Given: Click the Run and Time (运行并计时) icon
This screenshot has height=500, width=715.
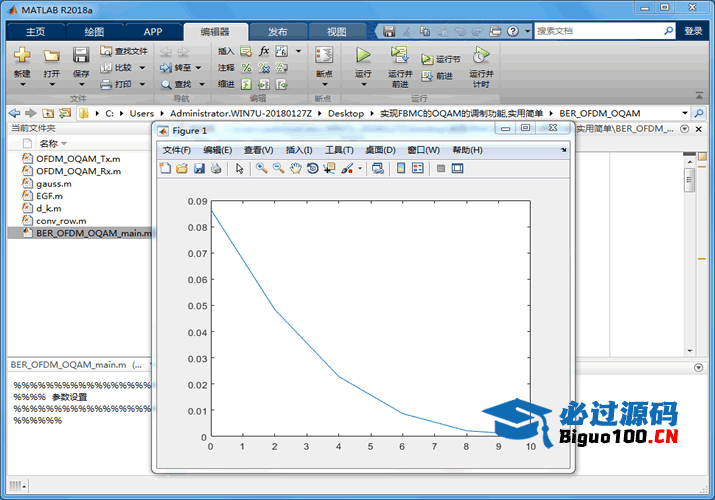Looking at the screenshot, I should click(x=481, y=55).
